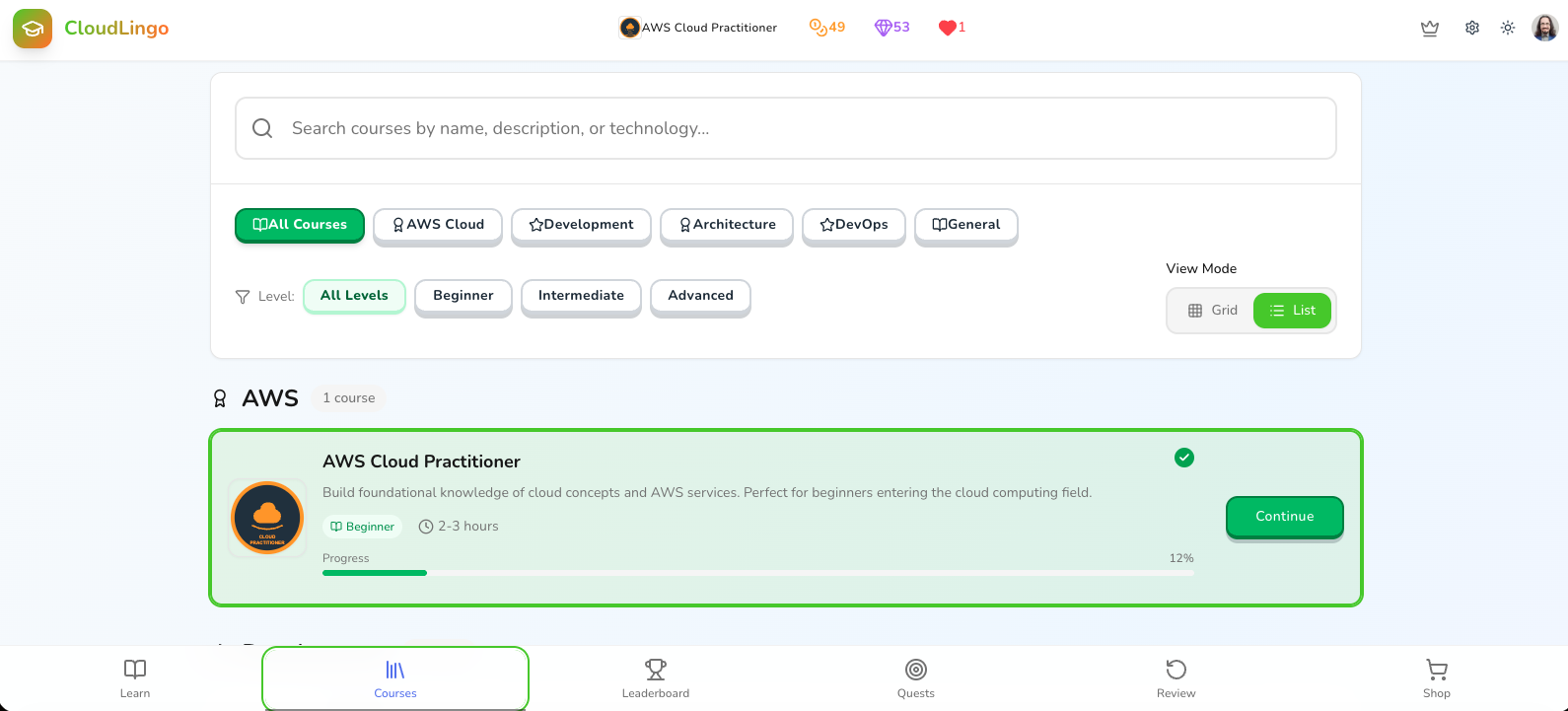The width and height of the screenshot is (1568, 711).
Task: Filter by Development category
Action: point(581,225)
